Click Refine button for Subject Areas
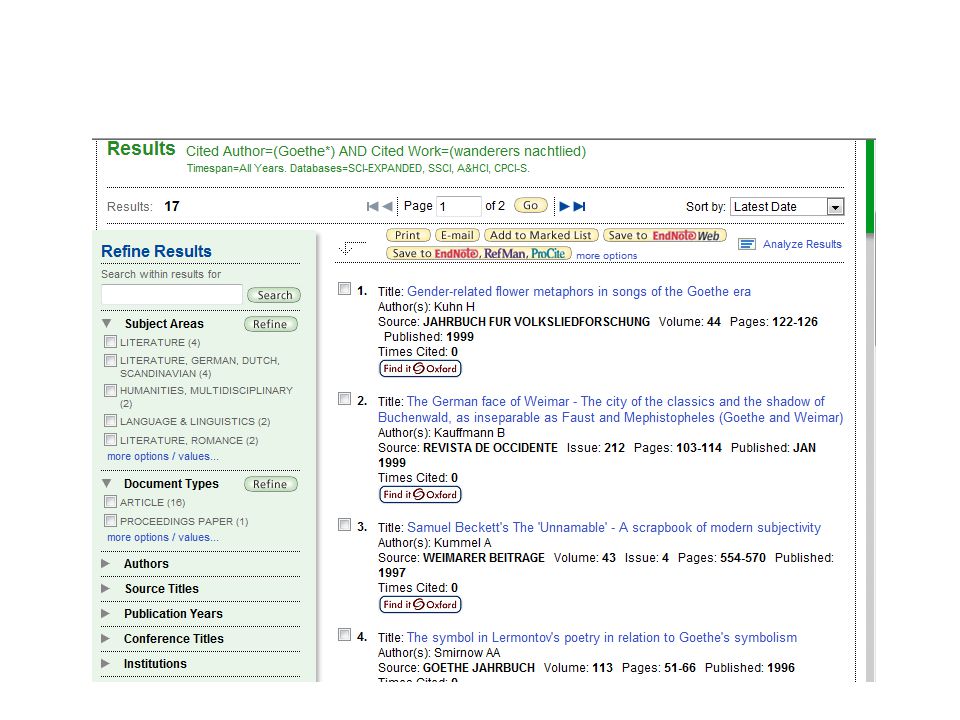The height and width of the screenshot is (720, 960). 271,324
